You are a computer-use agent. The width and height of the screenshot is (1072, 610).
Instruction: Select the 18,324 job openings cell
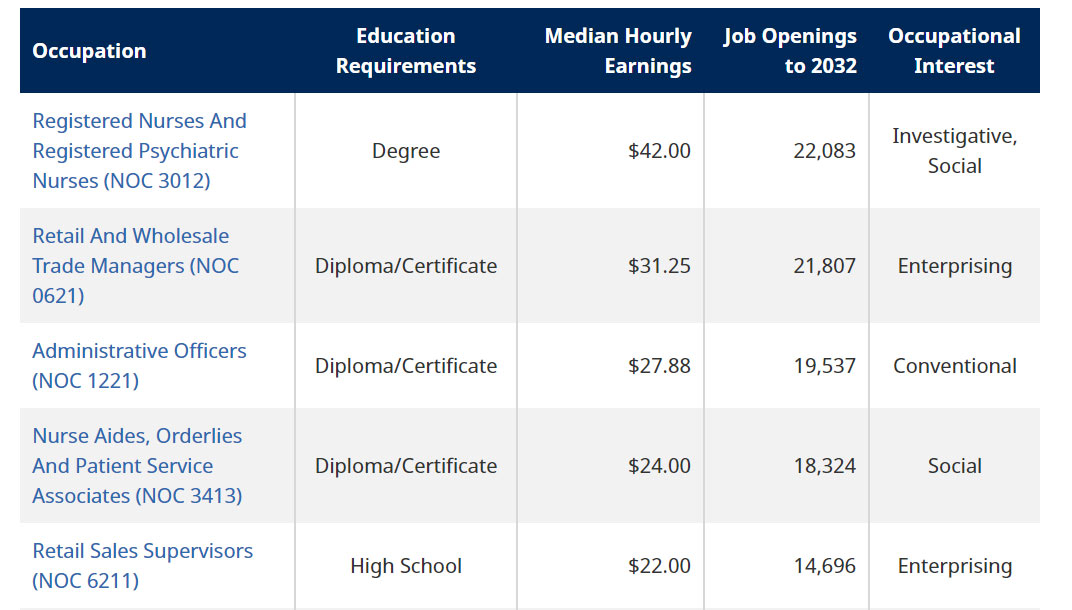786,466
